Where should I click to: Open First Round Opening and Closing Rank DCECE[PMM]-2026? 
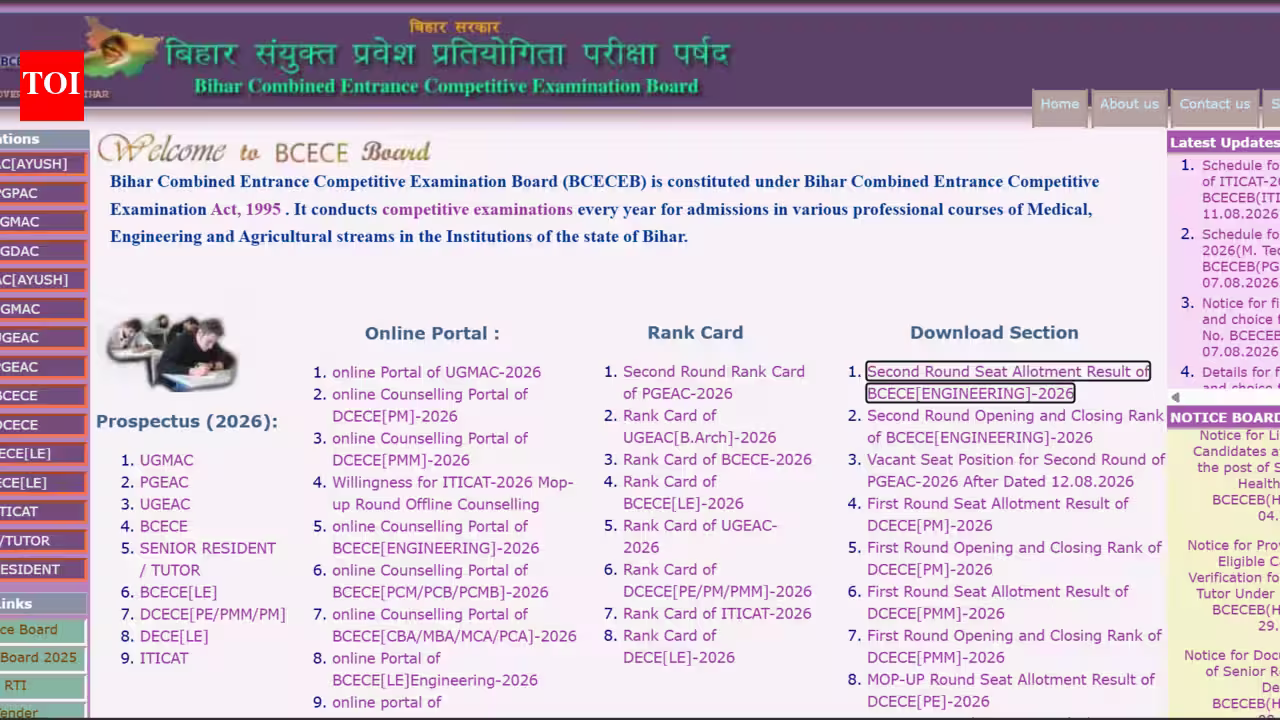pyautogui.click(x=1014, y=646)
